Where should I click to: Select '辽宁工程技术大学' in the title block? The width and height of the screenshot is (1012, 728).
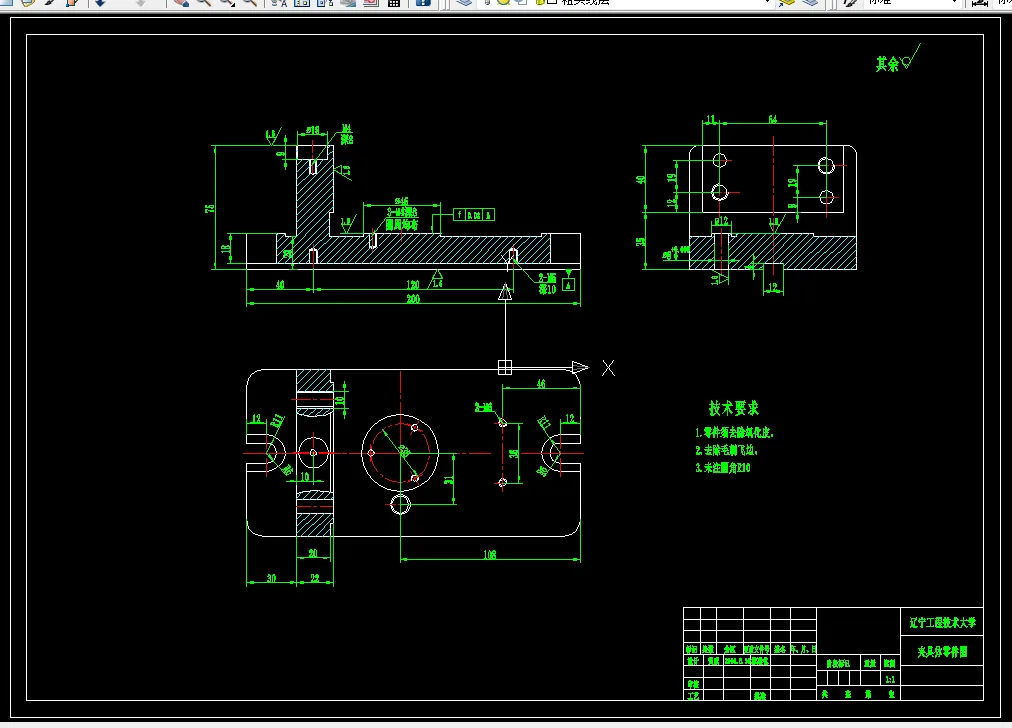pos(942,623)
